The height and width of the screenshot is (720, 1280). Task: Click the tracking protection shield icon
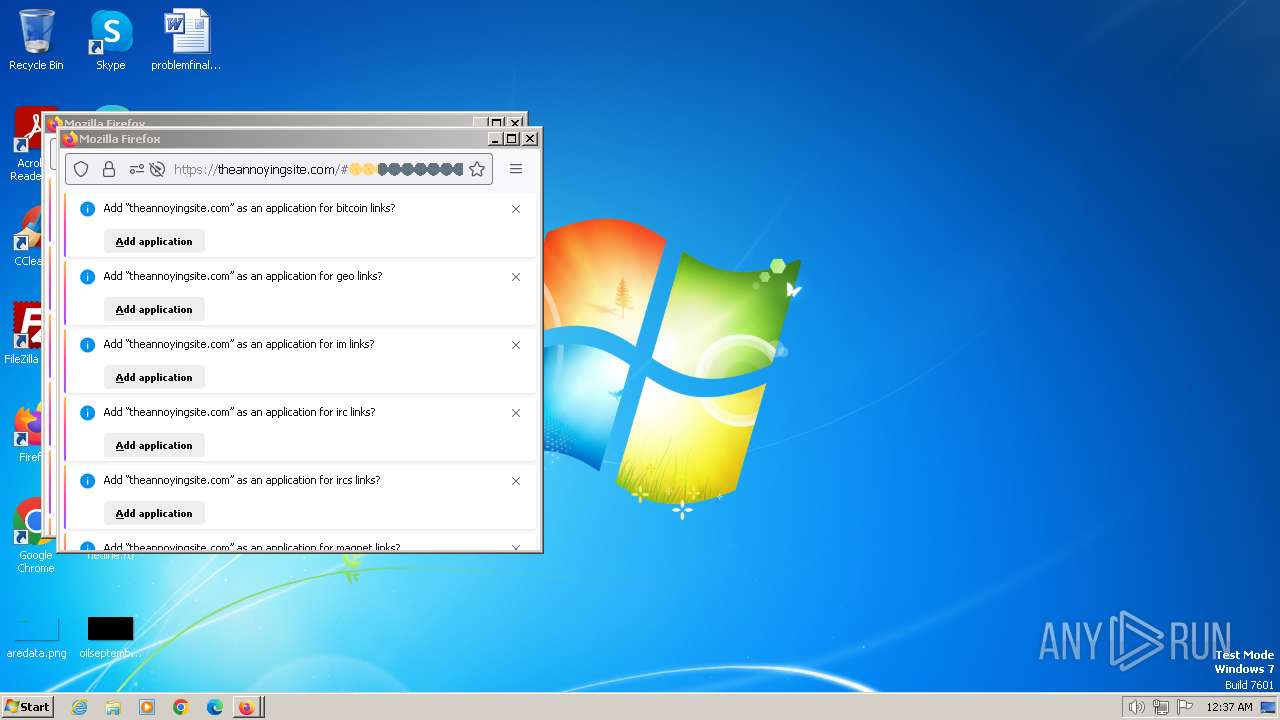tap(82, 169)
